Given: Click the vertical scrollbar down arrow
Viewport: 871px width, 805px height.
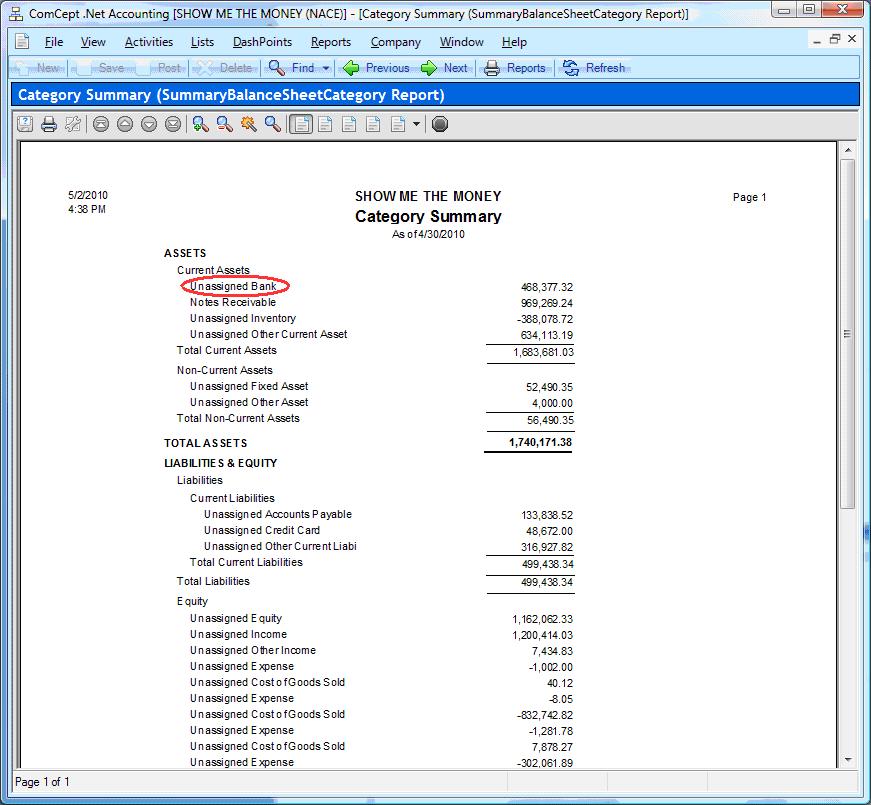Looking at the screenshot, I should point(848,760).
